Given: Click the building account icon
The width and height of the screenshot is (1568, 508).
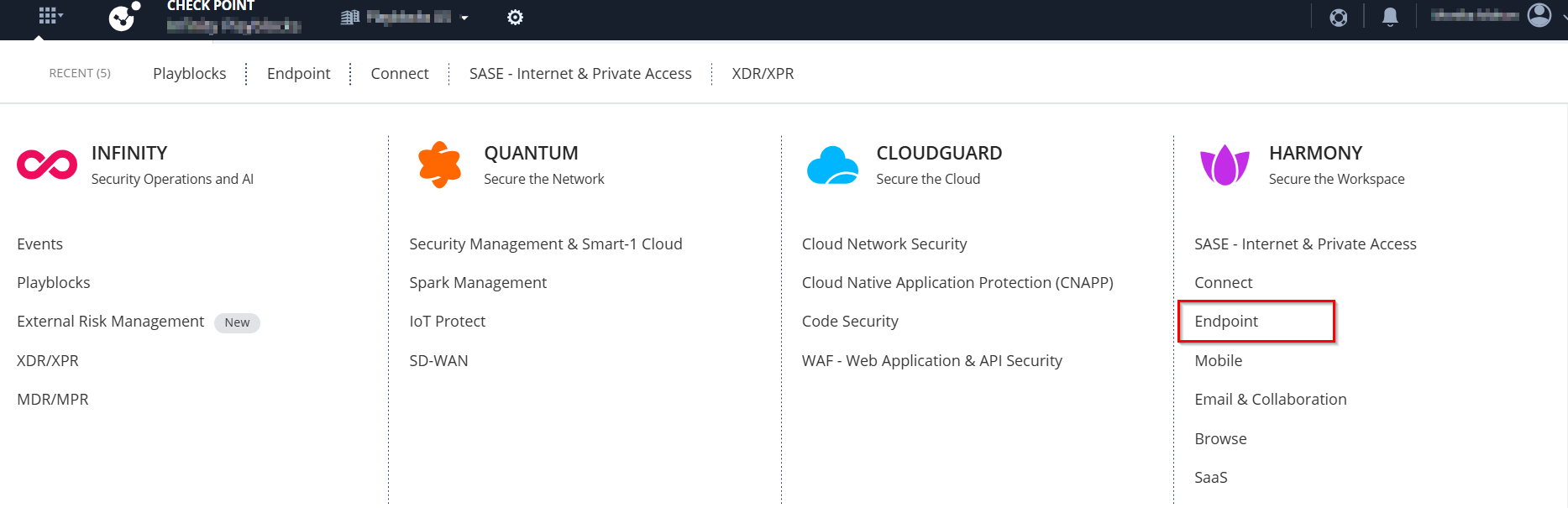Looking at the screenshot, I should 350,17.
